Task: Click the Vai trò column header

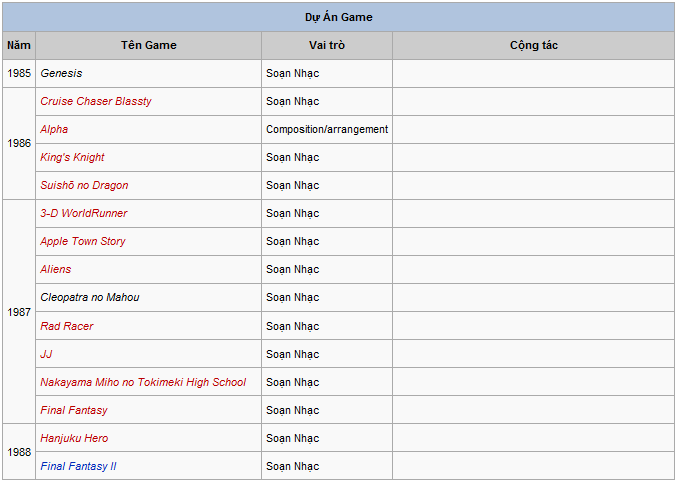Action: click(327, 45)
